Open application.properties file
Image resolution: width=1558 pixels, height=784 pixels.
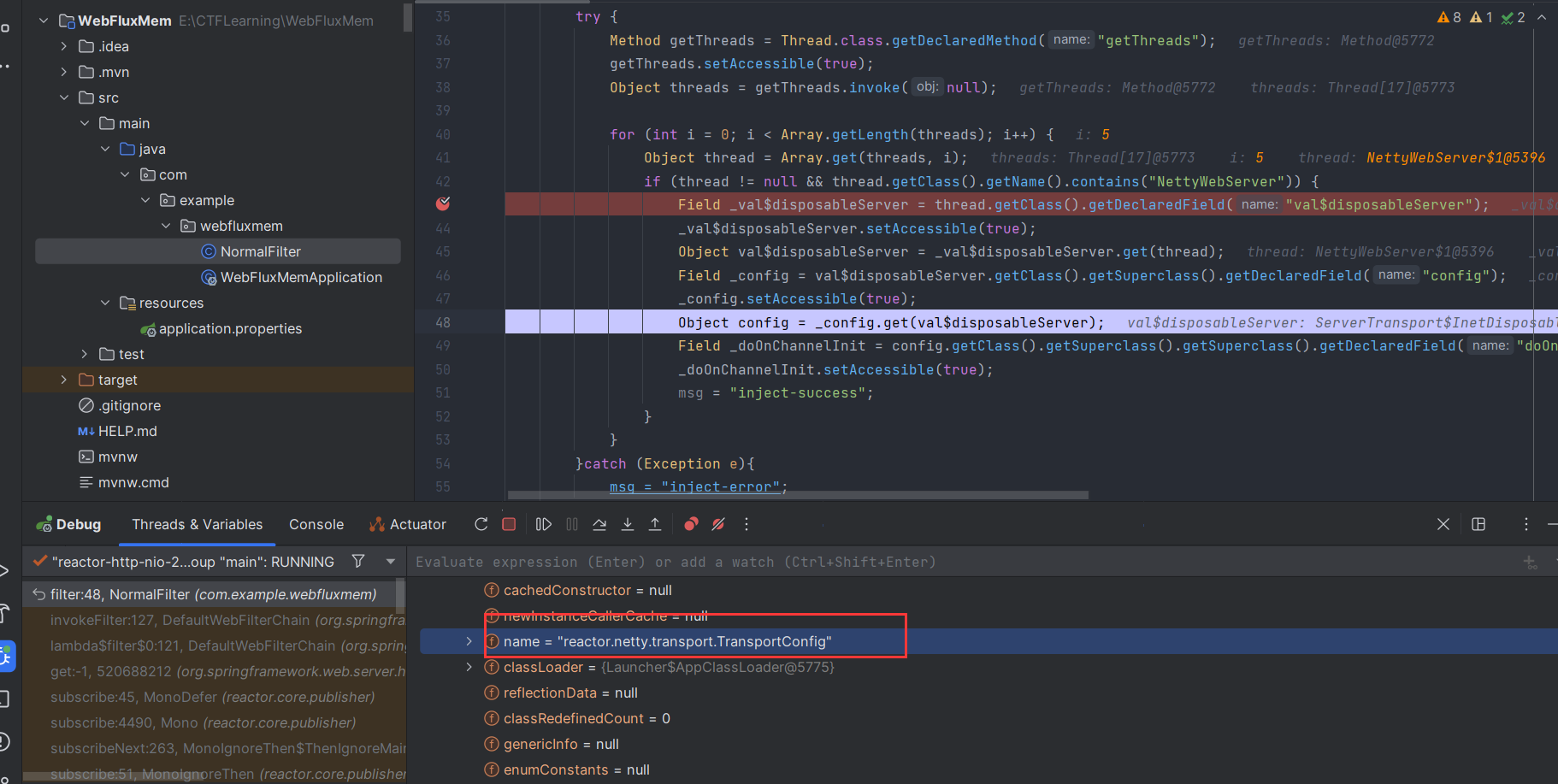(221, 328)
